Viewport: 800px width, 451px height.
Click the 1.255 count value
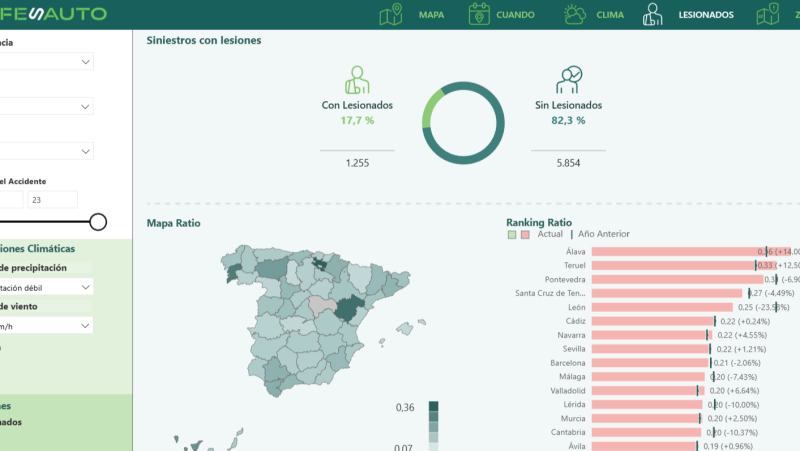pos(357,163)
